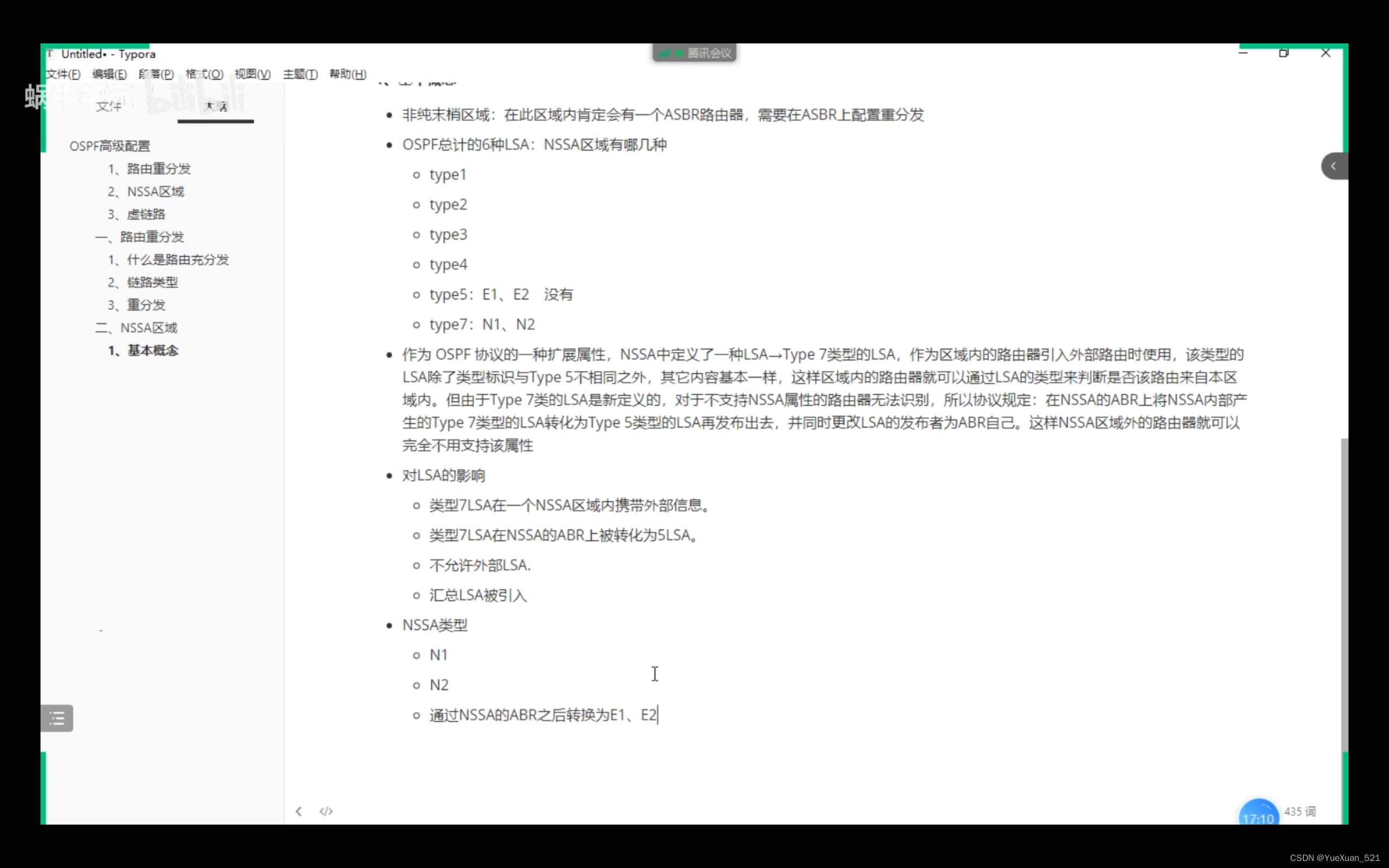Open the 编辑(E) menu
The height and width of the screenshot is (868, 1389).
109,74
